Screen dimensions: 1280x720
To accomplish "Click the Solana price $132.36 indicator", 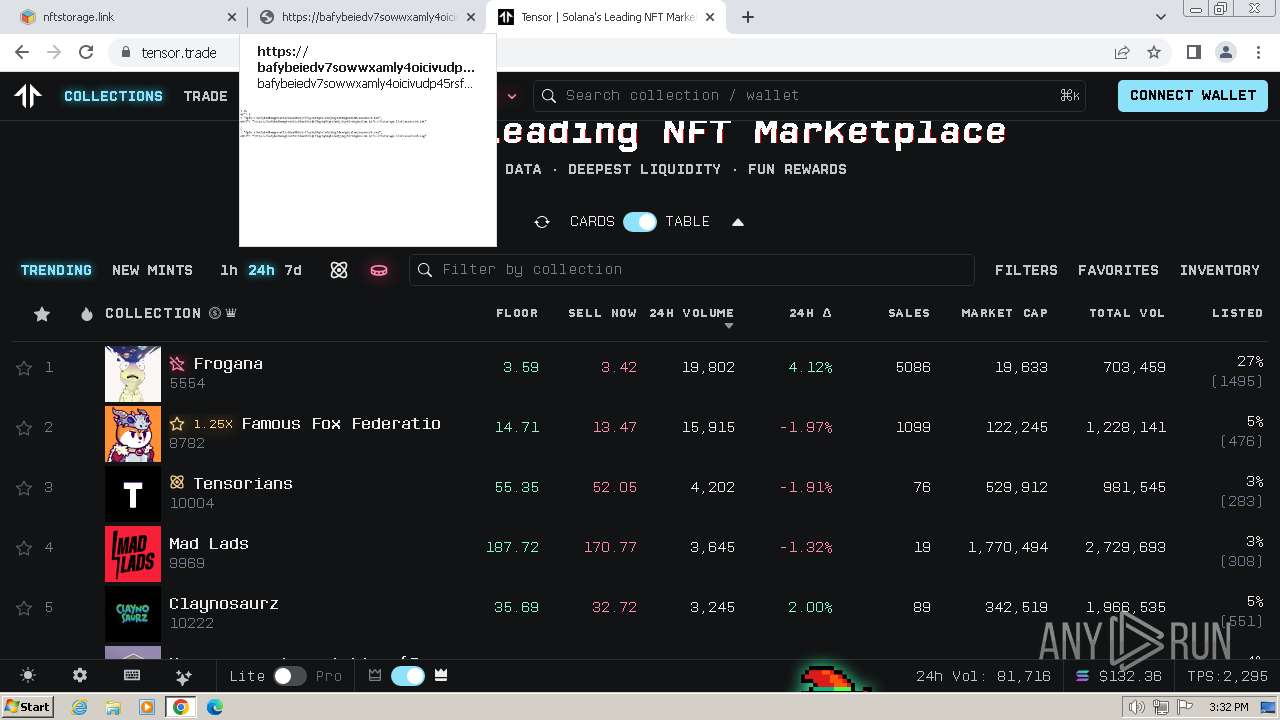I will 1119,676.
